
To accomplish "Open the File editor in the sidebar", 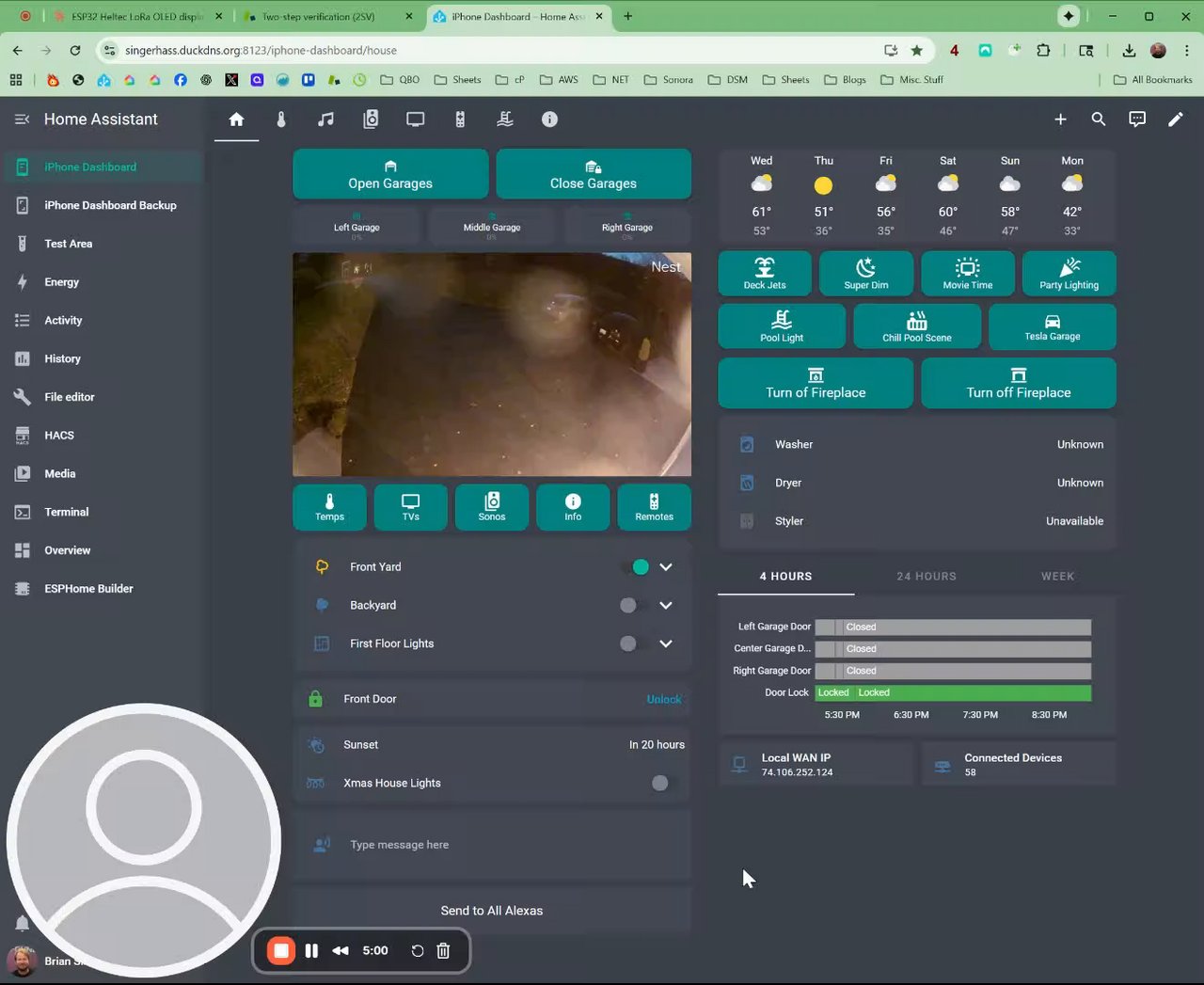I will (x=102, y=397).
